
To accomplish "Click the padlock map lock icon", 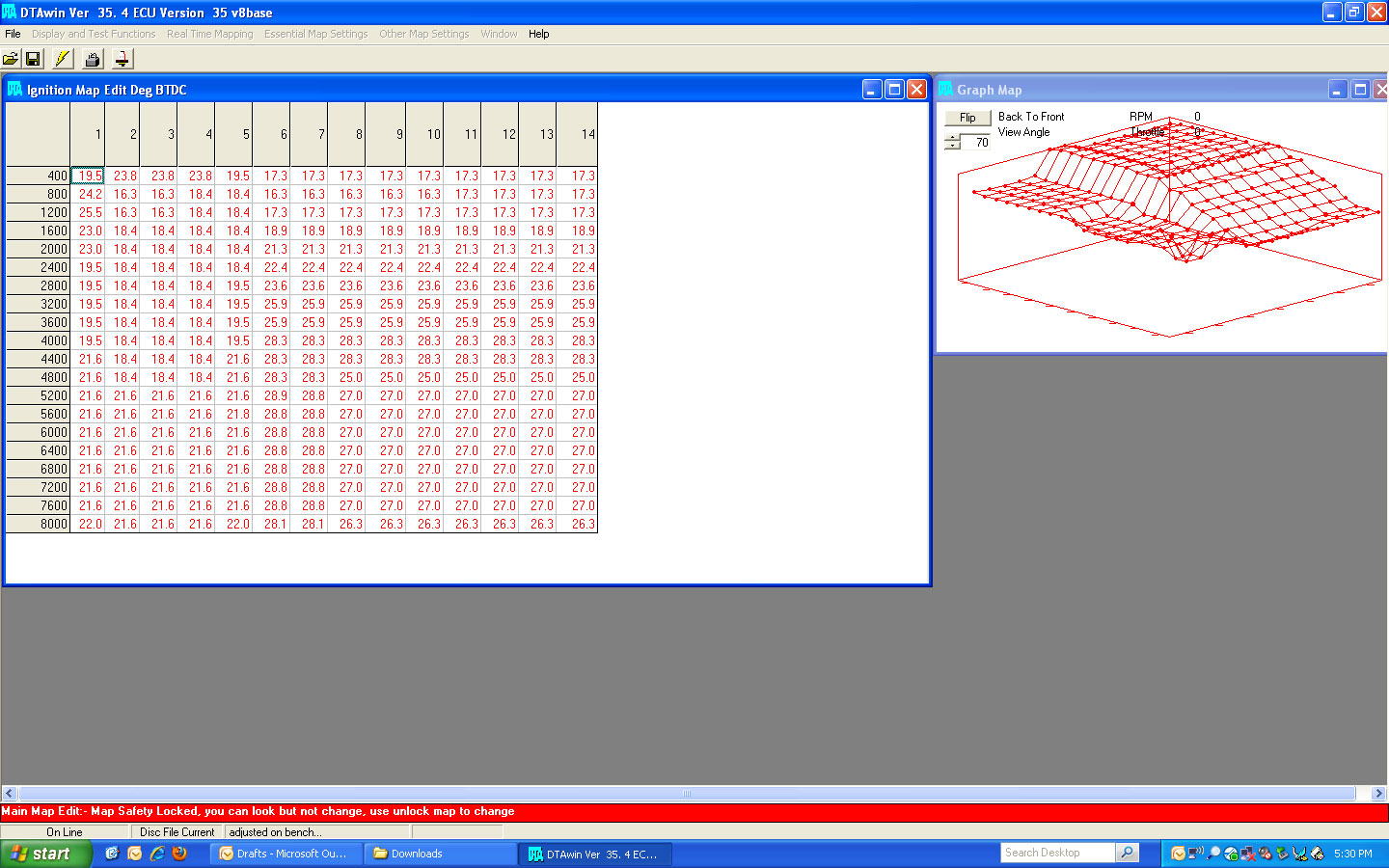I will (93, 59).
